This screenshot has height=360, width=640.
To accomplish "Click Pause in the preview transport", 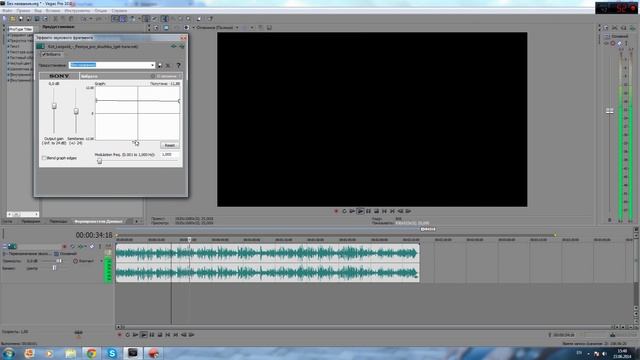I will click(x=368, y=211).
